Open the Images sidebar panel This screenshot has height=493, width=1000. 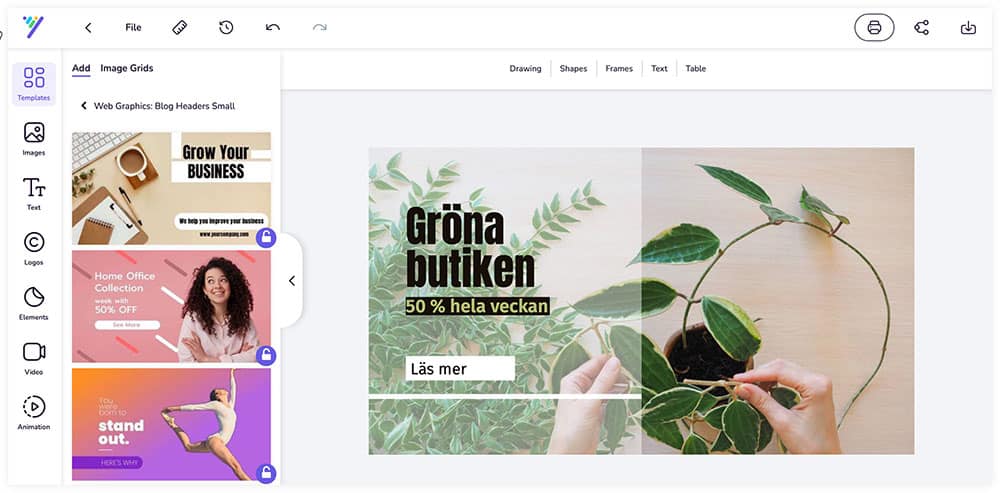click(34, 138)
